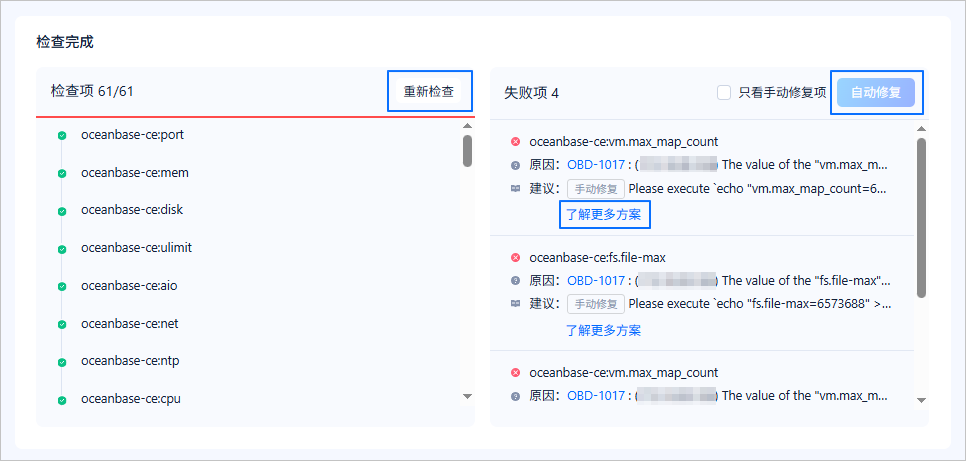Click green check icon beside oceanbase-ce:cpu
The height and width of the screenshot is (461, 966).
coord(62,400)
